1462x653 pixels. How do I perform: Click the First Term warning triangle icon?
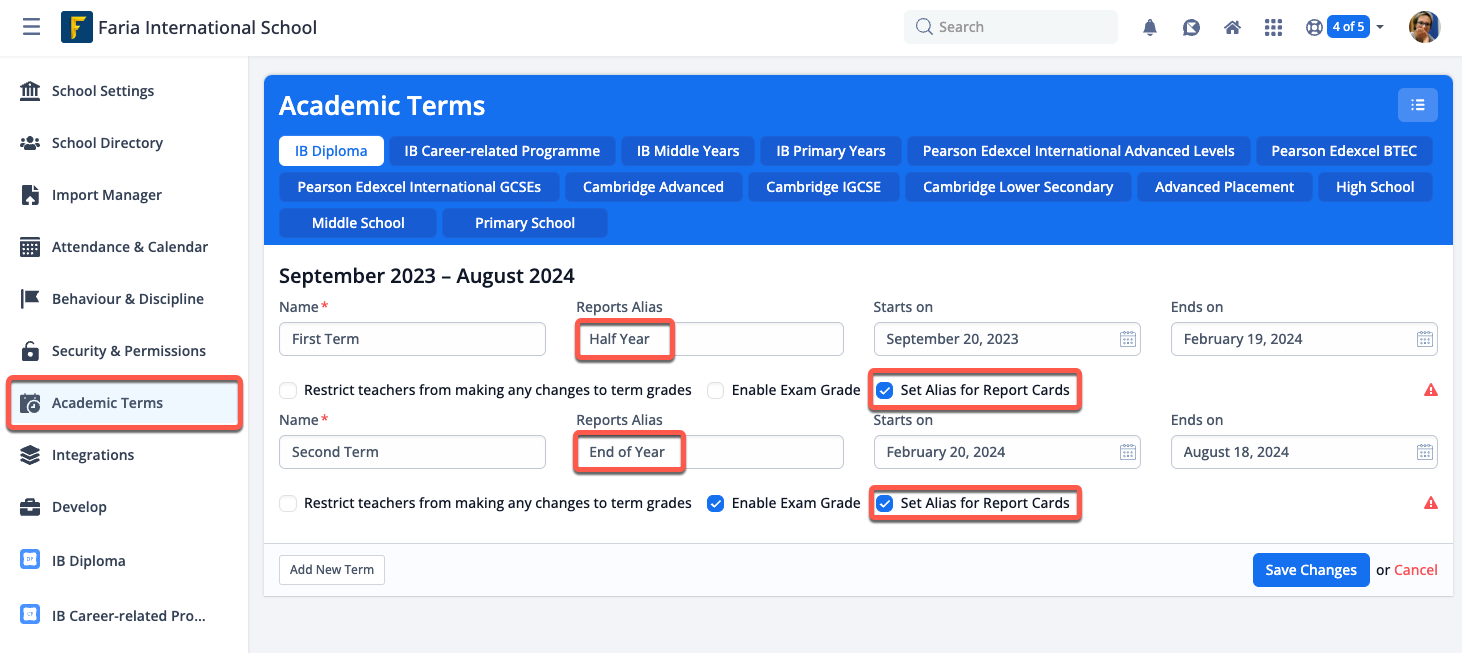click(1431, 390)
